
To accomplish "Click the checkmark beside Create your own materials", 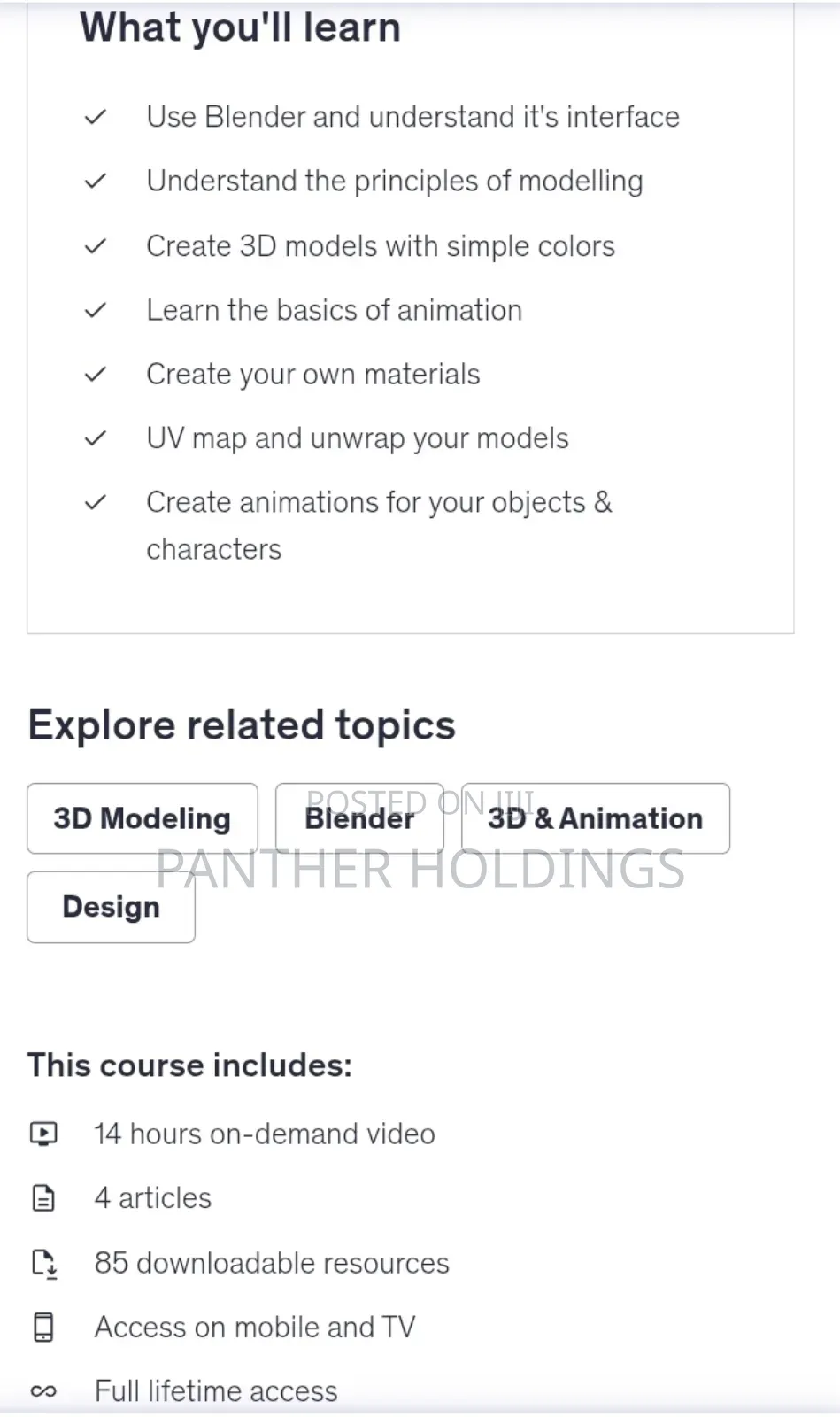I will tap(96, 374).
